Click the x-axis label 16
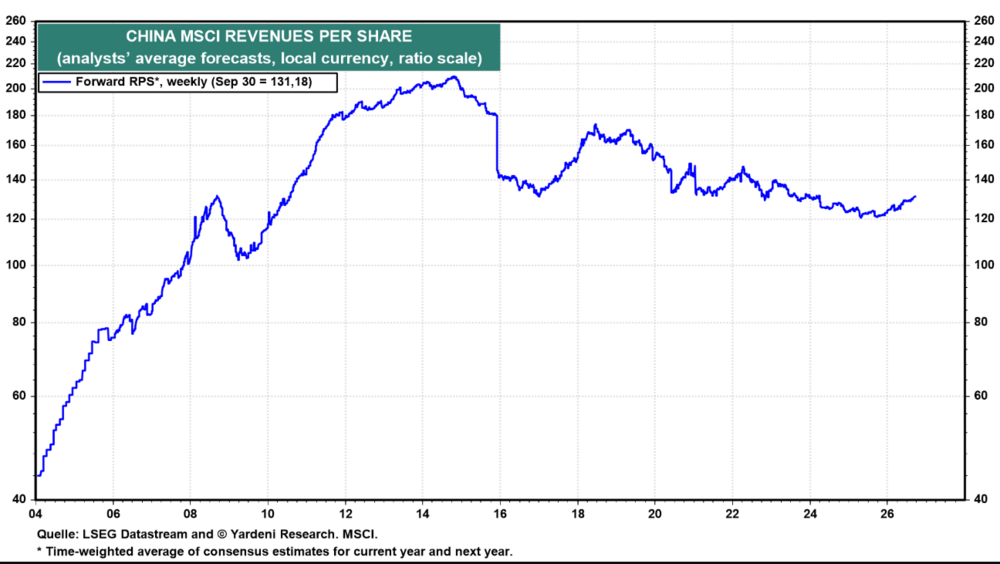This screenshot has width=1000, height=564. 499,514
